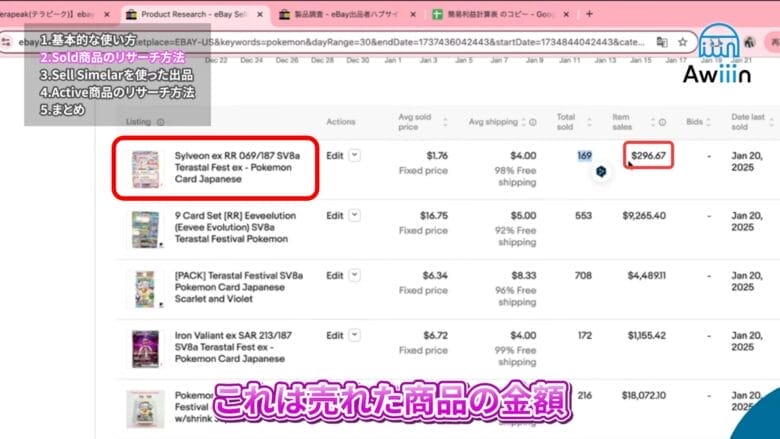This screenshot has width=780, height=439.
Task: Sort by Avg sold price column
Action: (445, 122)
